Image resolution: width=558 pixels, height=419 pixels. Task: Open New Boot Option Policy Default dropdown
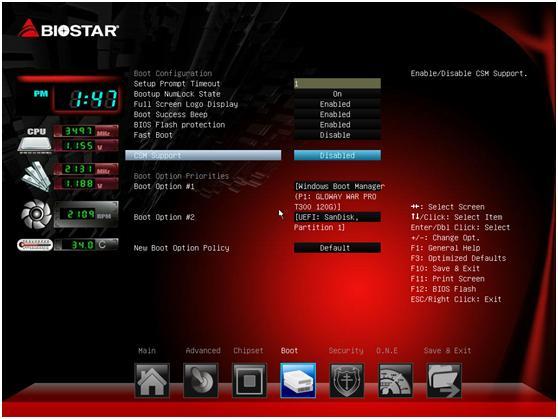pyautogui.click(x=337, y=248)
